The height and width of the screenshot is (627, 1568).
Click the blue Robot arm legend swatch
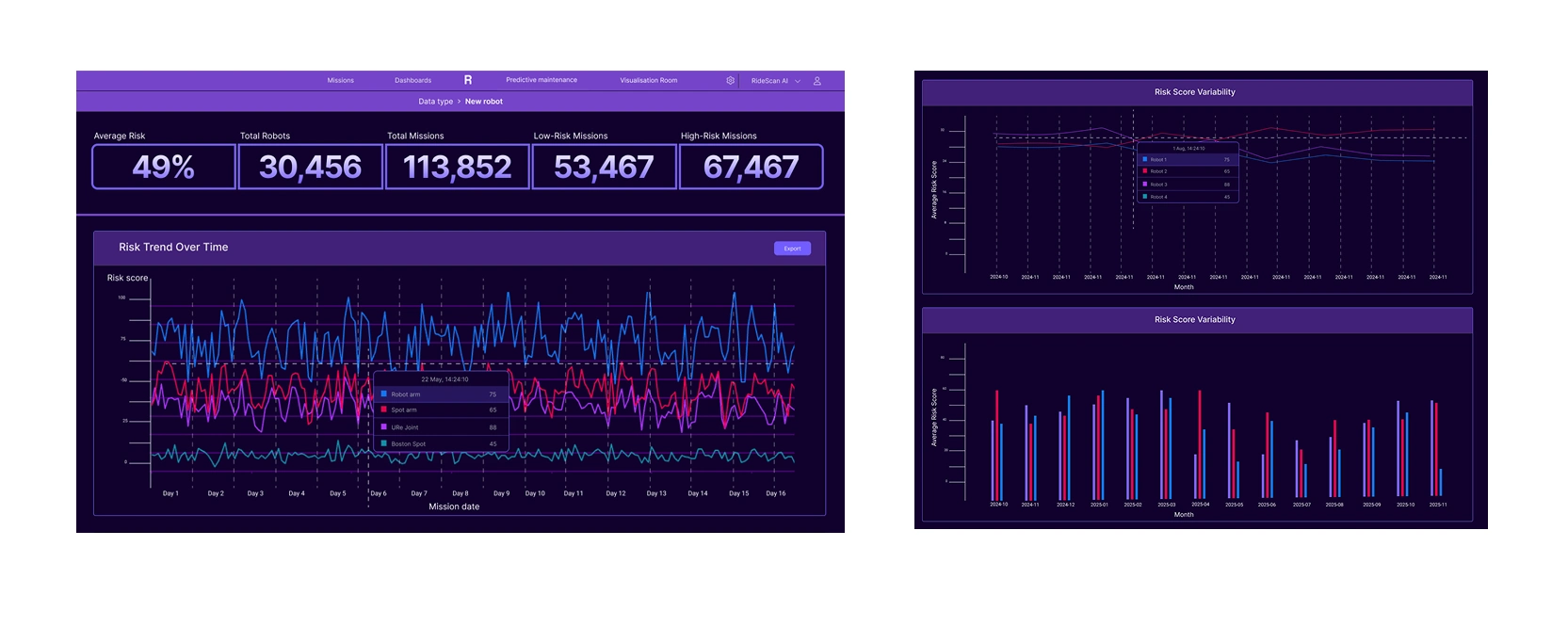coord(383,394)
